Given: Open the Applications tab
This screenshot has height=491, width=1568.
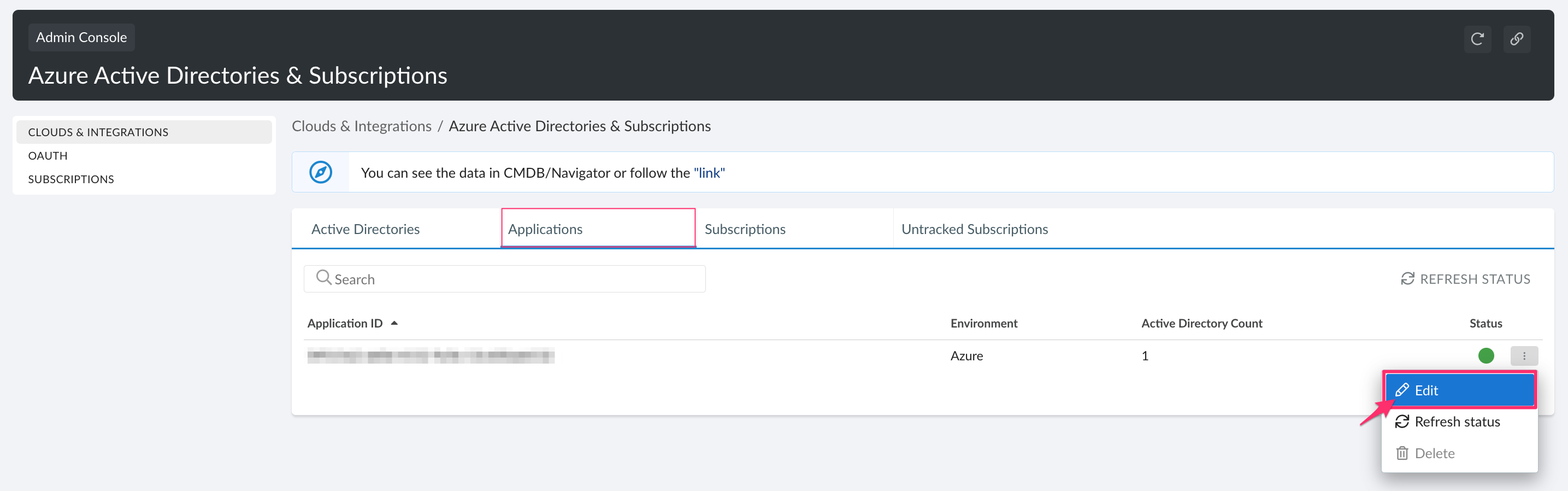Looking at the screenshot, I should pos(545,229).
